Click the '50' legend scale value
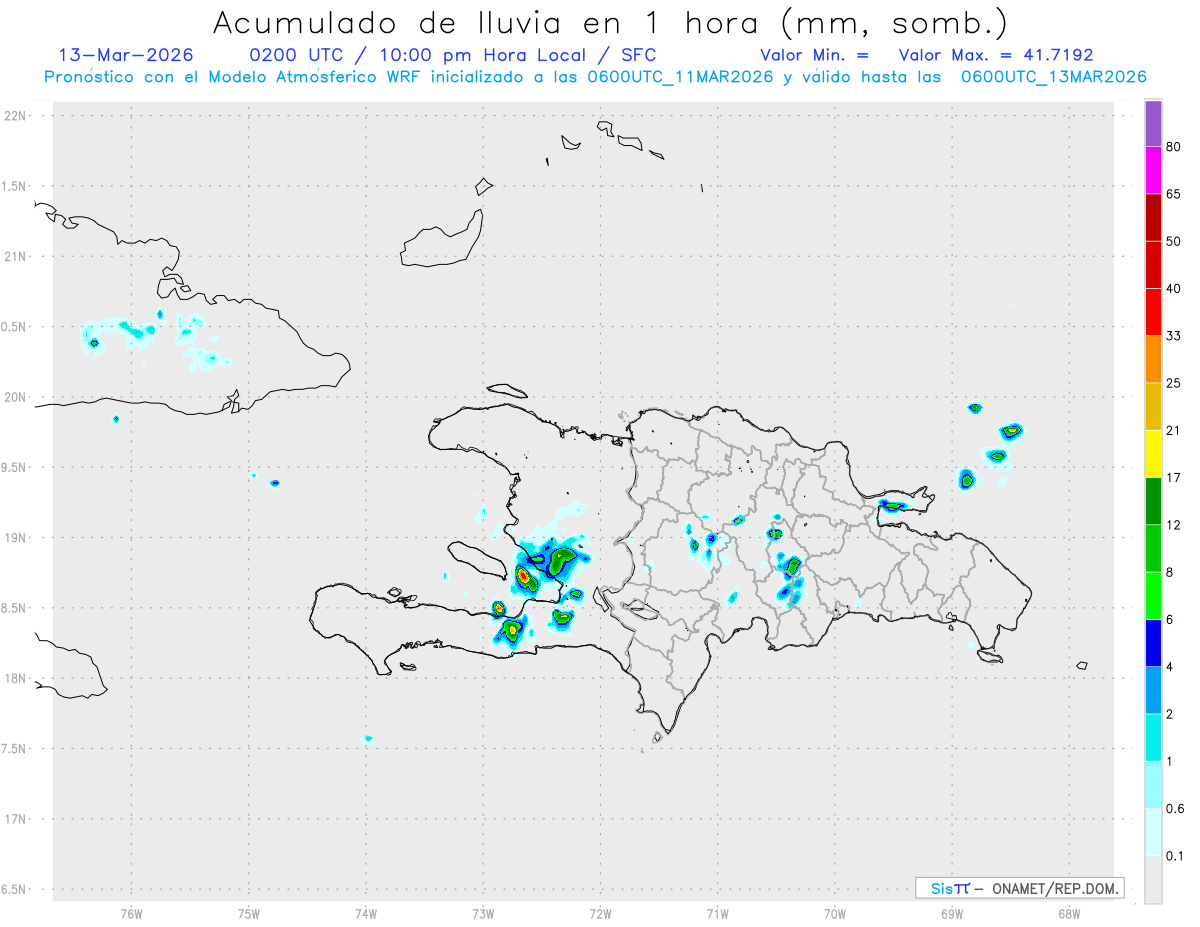Image resolution: width=1200 pixels, height=927 pixels. click(x=1174, y=241)
